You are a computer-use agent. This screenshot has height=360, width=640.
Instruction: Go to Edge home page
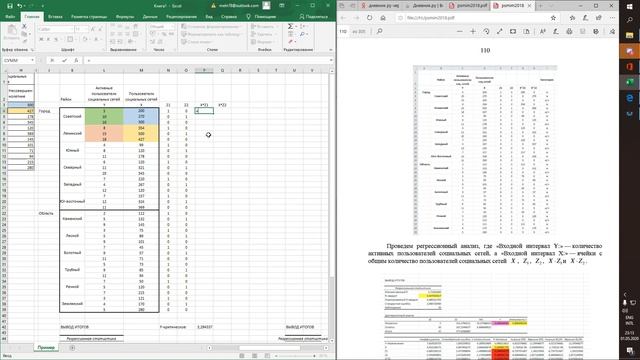point(383,18)
